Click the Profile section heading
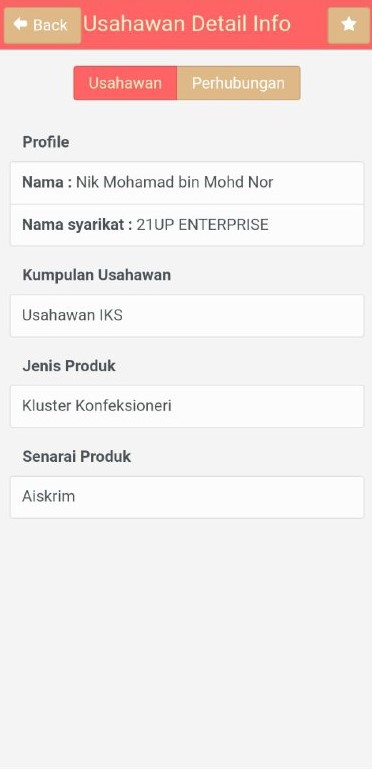This screenshot has width=372, height=769. click(x=46, y=142)
